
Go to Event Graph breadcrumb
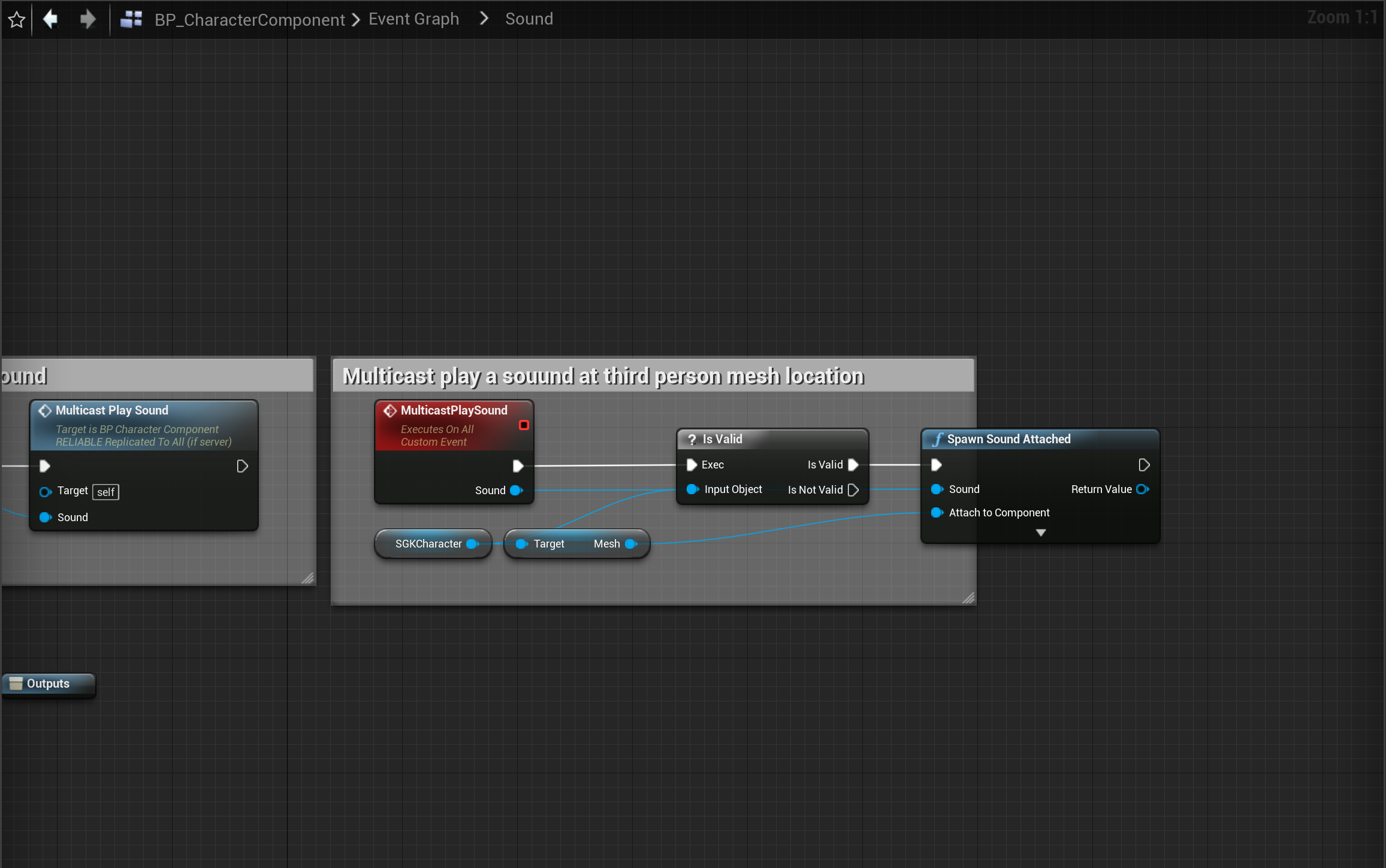coord(413,19)
